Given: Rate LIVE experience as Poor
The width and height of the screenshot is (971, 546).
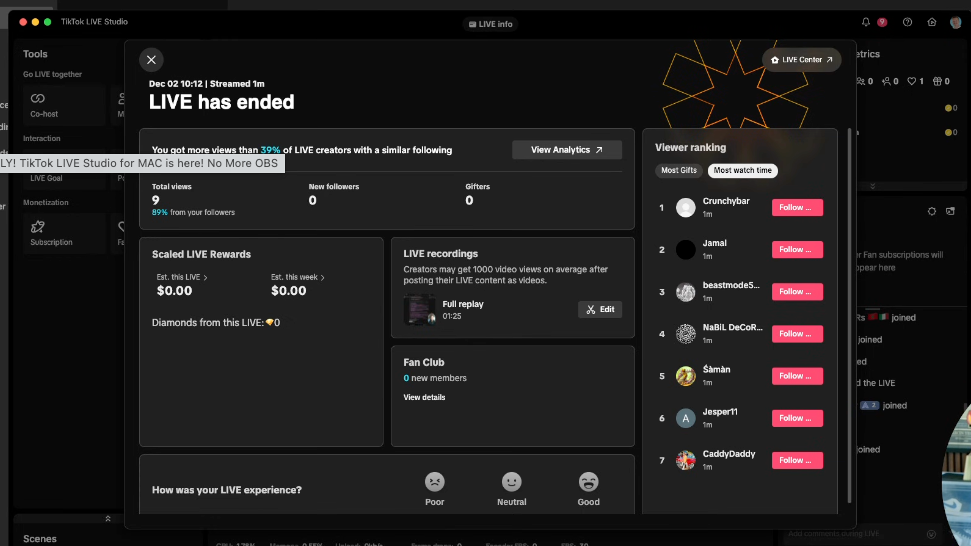Looking at the screenshot, I should click(x=435, y=488).
